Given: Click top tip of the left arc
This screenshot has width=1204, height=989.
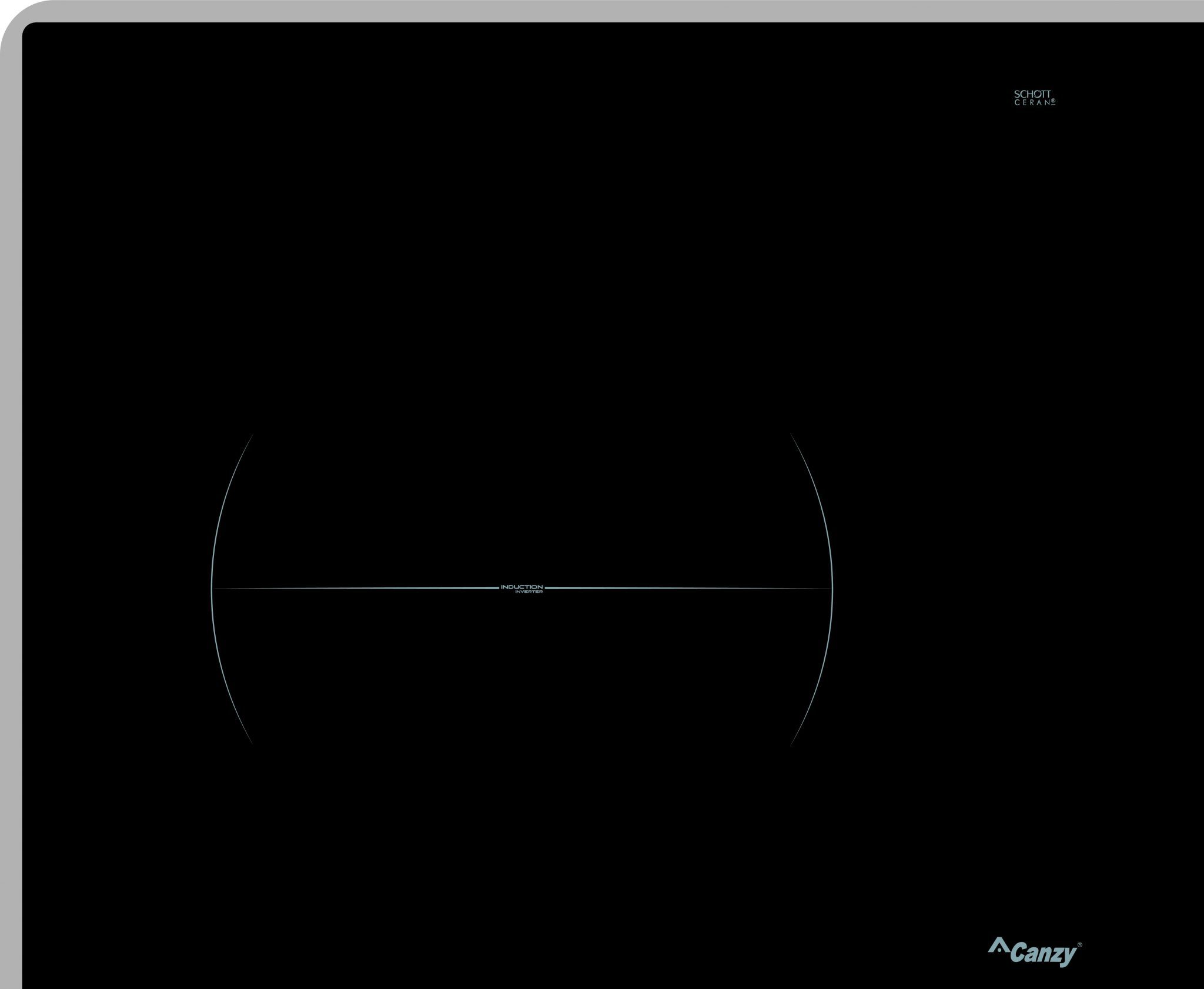Looking at the screenshot, I should pyautogui.click(x=252, y=435).
